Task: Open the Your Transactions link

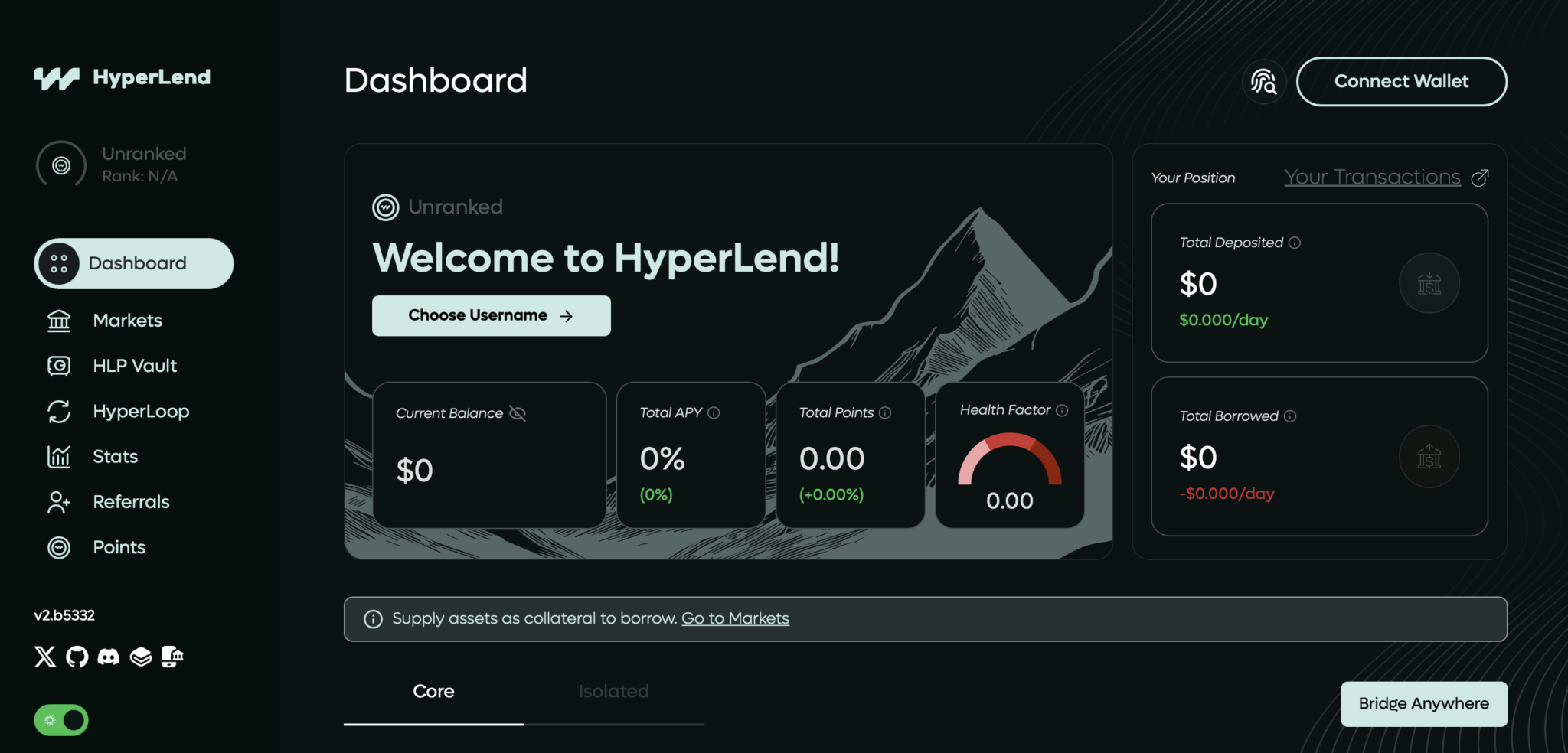Action: [1373, 178]
